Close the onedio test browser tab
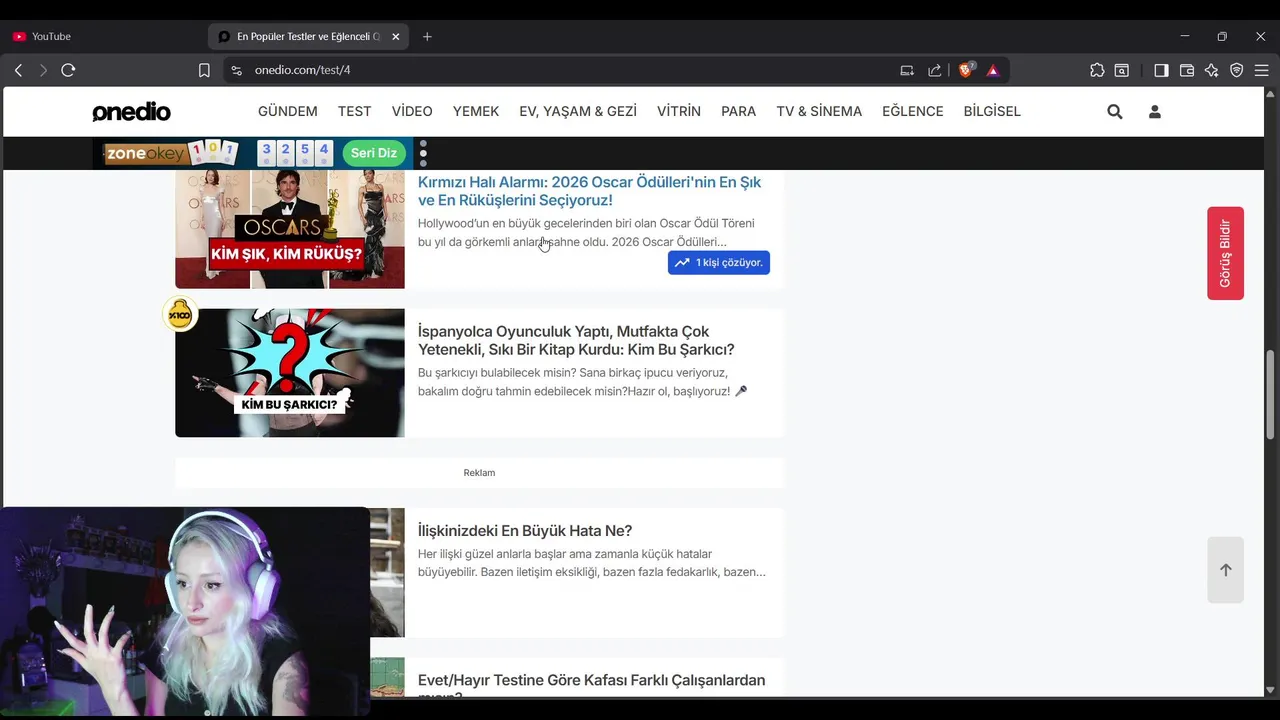This screenshot has width=1280, height=720. pyautogui.click(x=395, y=36)
